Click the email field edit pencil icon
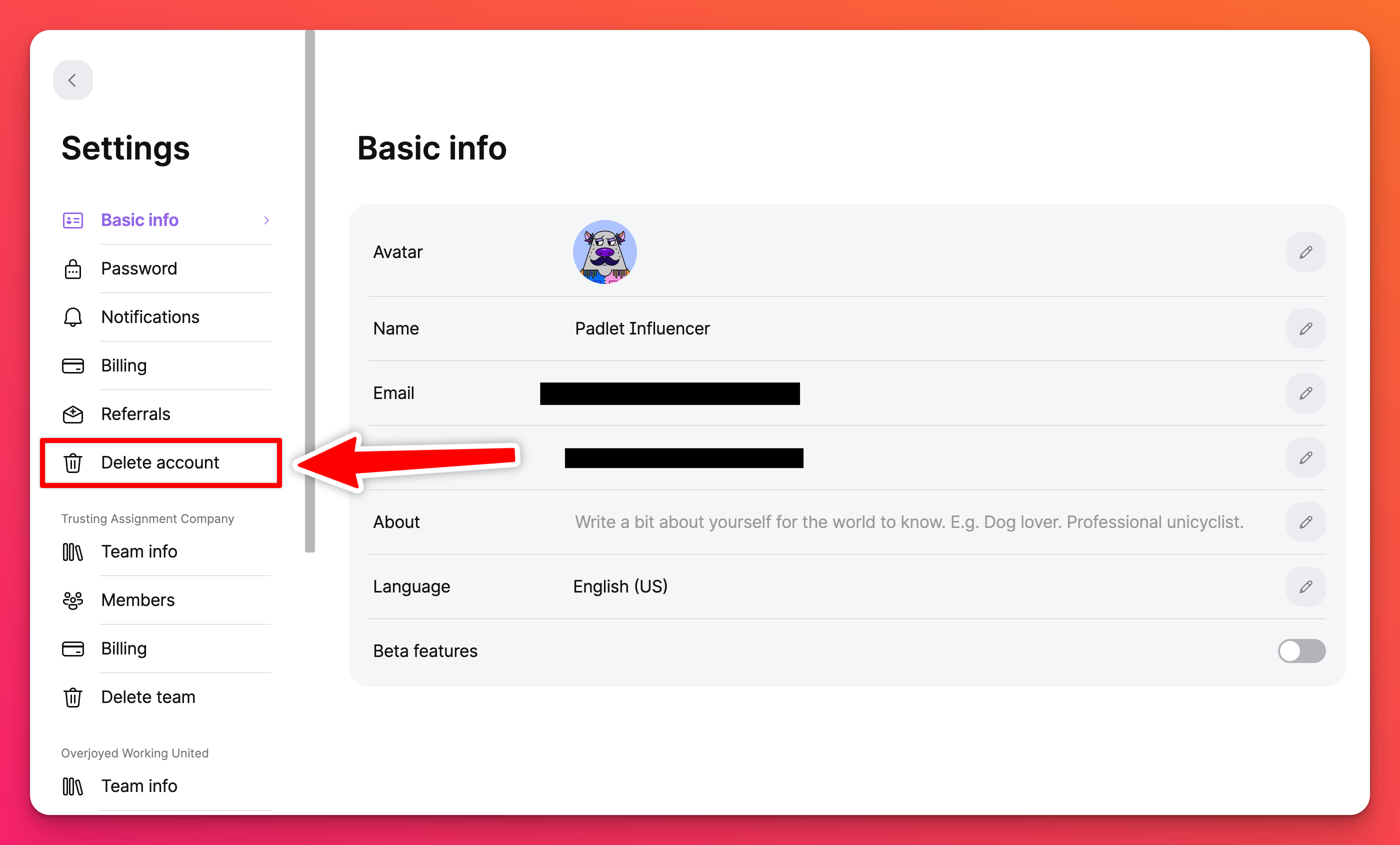Image resolution: width=1400 pixels, height=845 pixels. click(x=1306, y=392)
